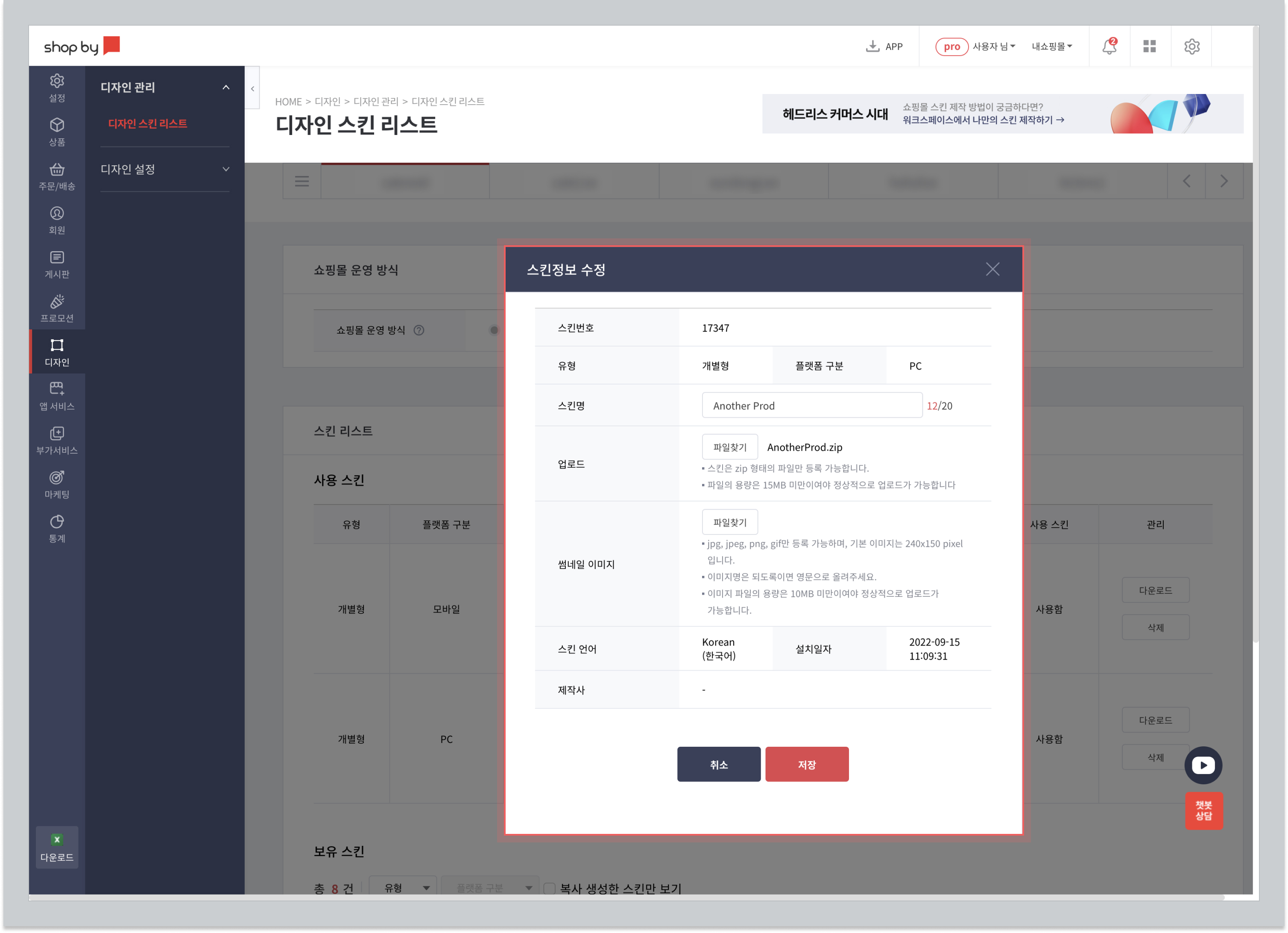Click 디자인 관리 in the breadcrumb
The height and width of the screenshot is (933, 1288).
(x=375, y=101)
